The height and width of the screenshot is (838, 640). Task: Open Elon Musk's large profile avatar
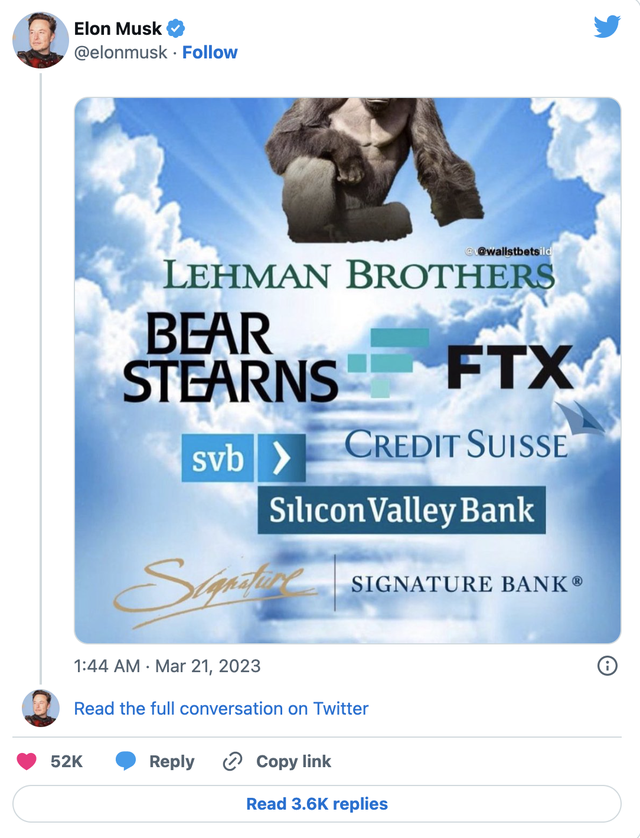40,40
